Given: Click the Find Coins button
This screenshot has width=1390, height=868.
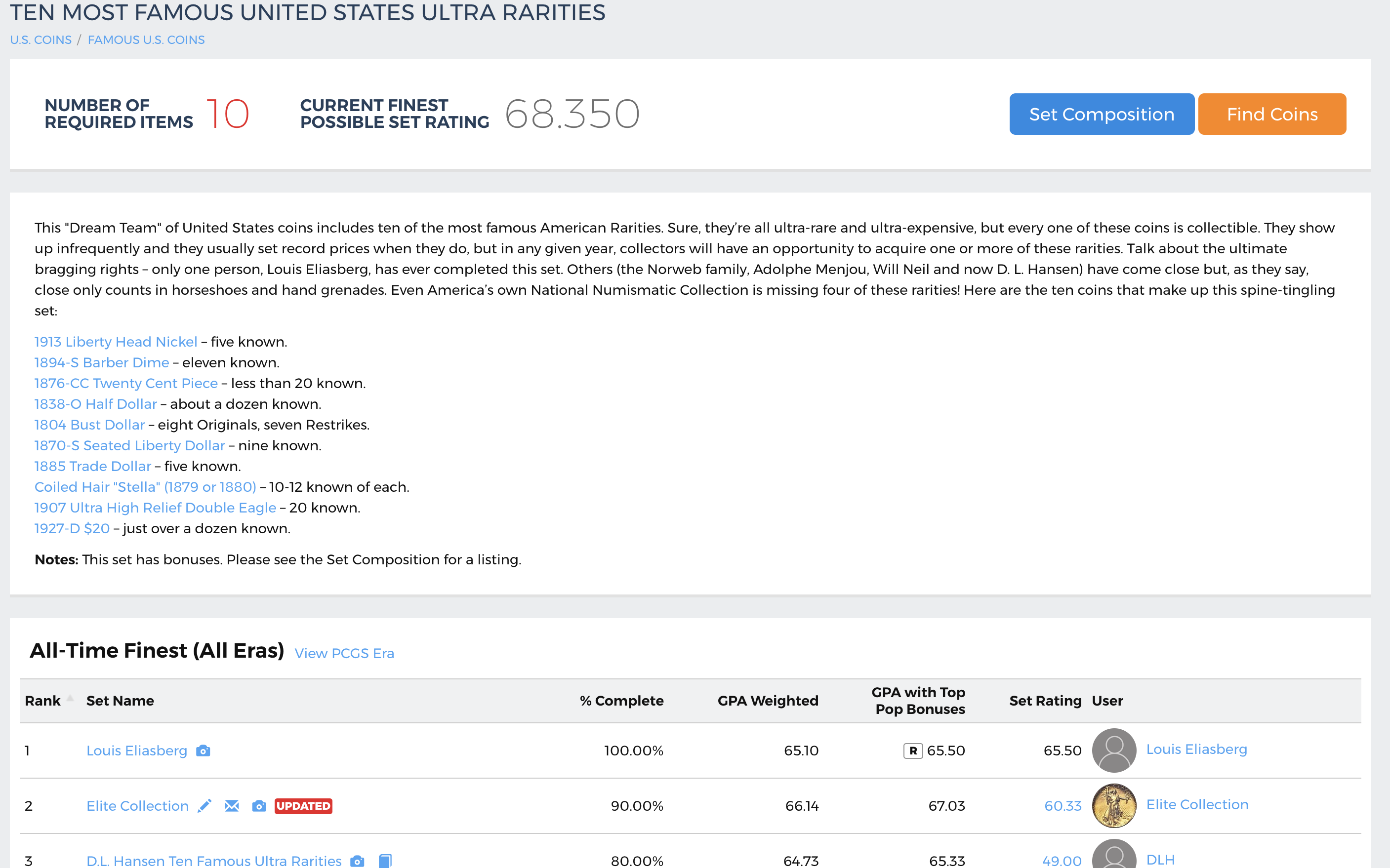Looking at the screenshot, I should [1272, 114].
